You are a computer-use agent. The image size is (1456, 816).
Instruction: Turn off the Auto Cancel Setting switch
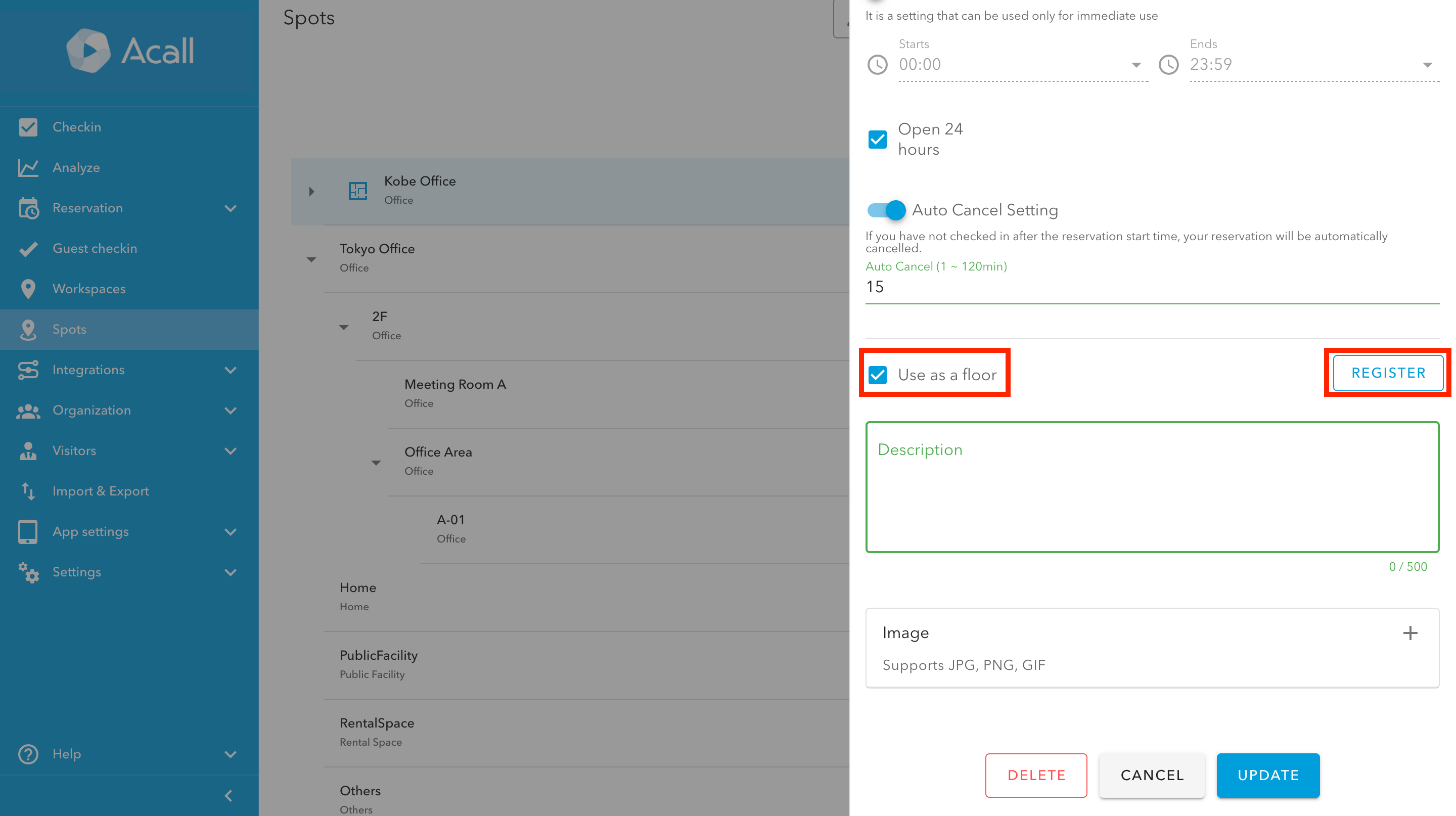pos(886,210)
